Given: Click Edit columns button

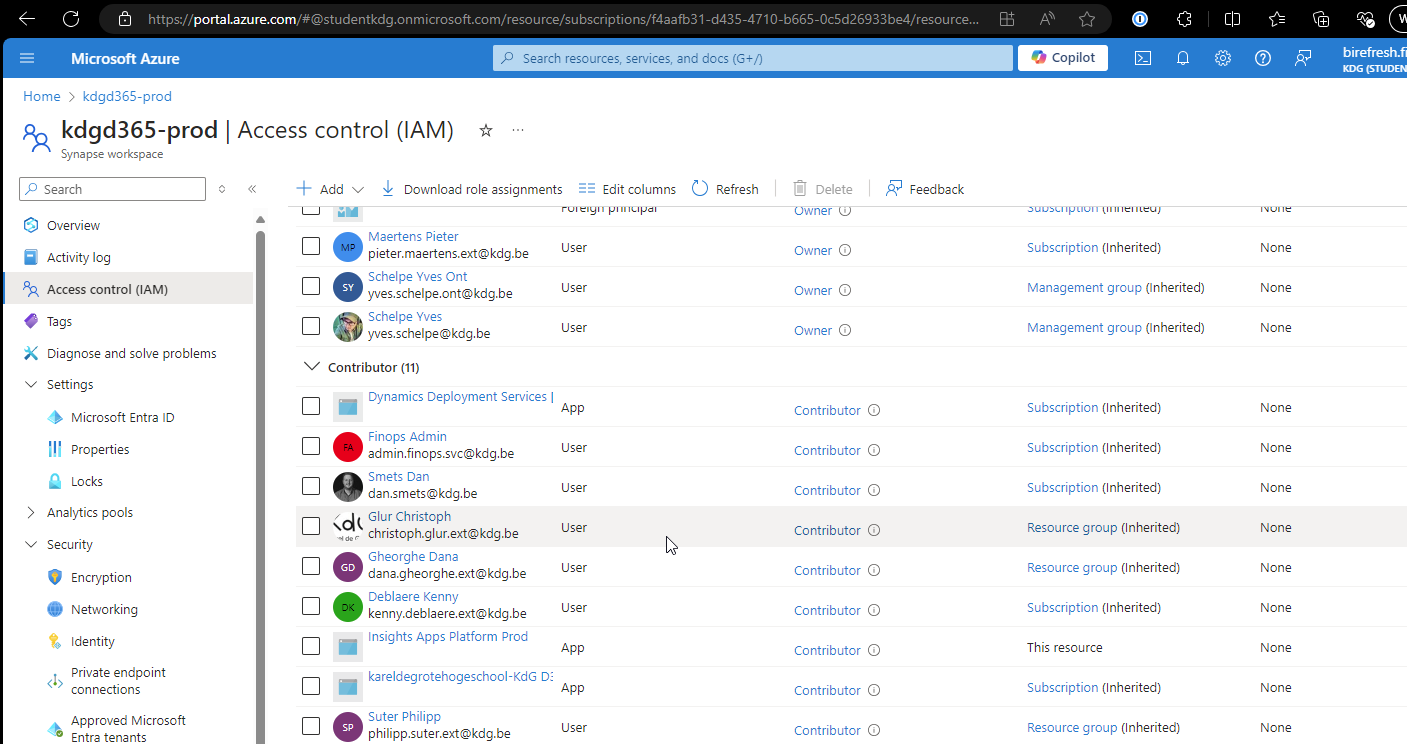Looking at the screenshot, I should tap(627, 189).
